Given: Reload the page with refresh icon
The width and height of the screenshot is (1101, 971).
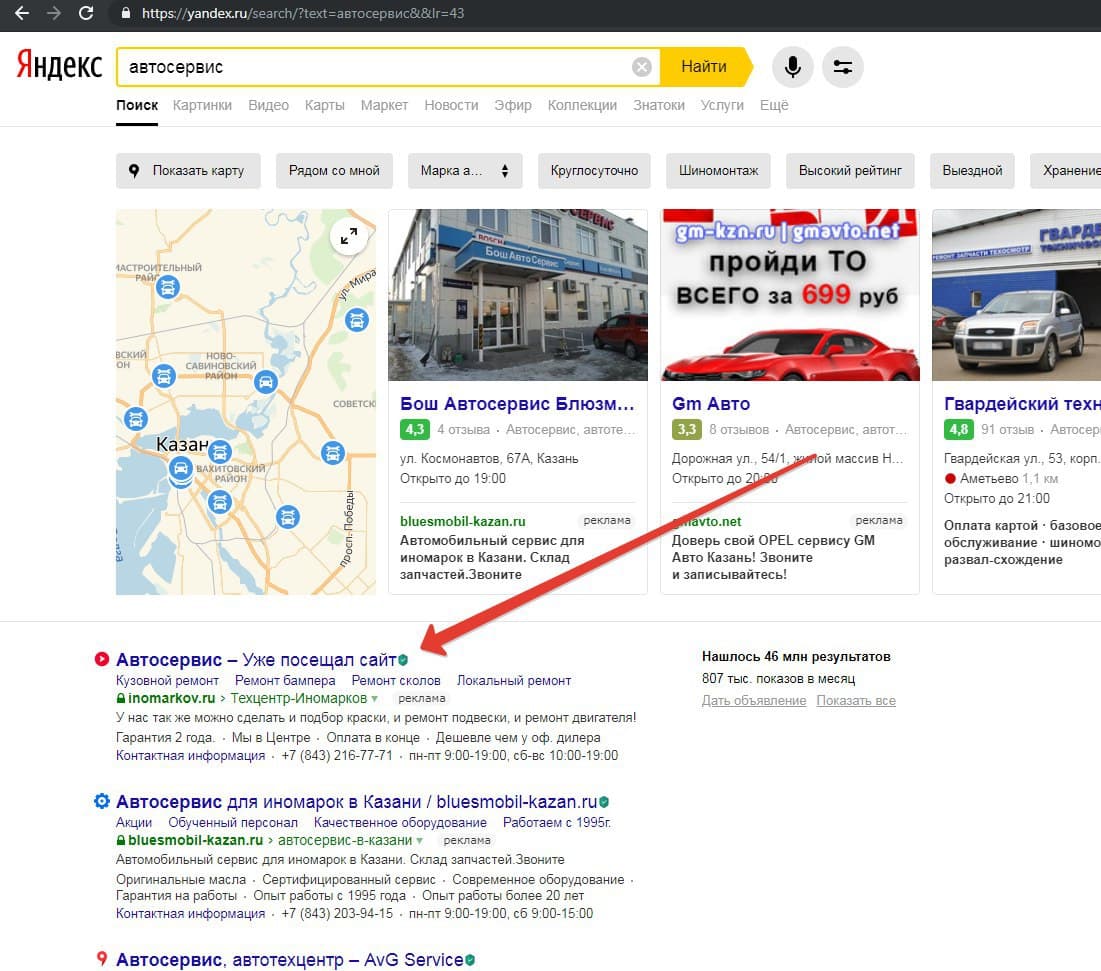Looking at the screenshot, I should 86,13.
